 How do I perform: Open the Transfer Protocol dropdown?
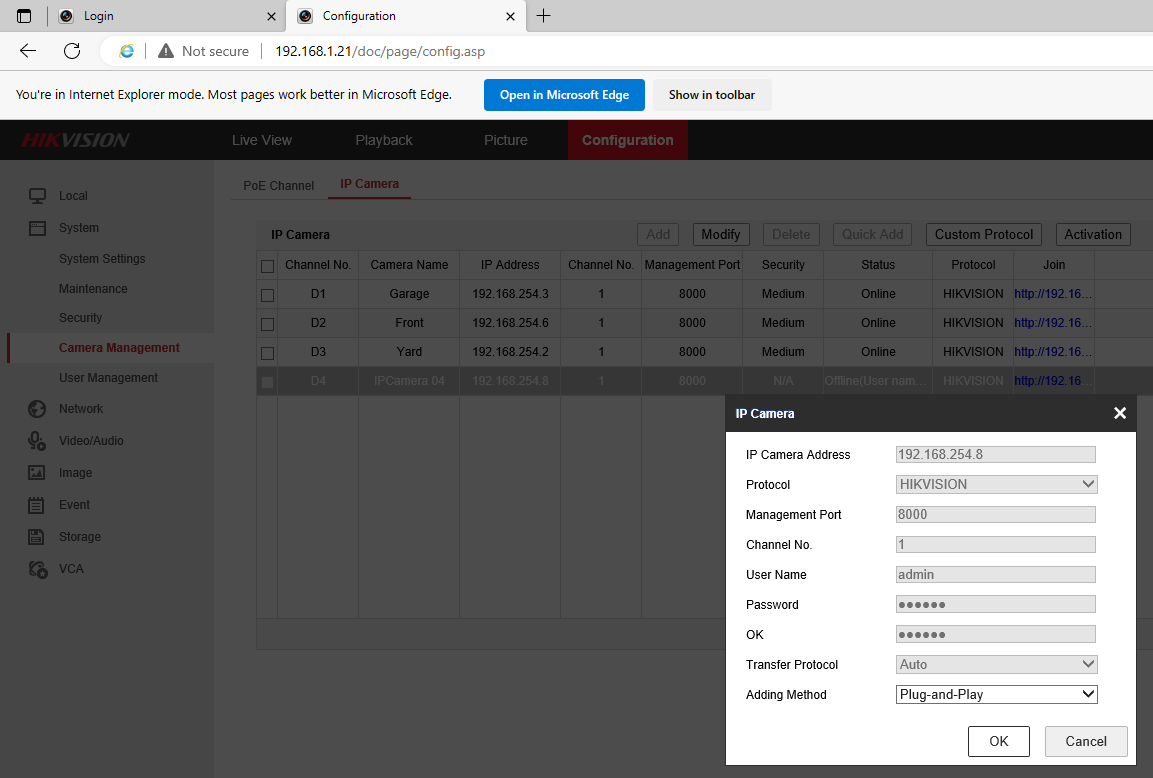tap(996, 664)
